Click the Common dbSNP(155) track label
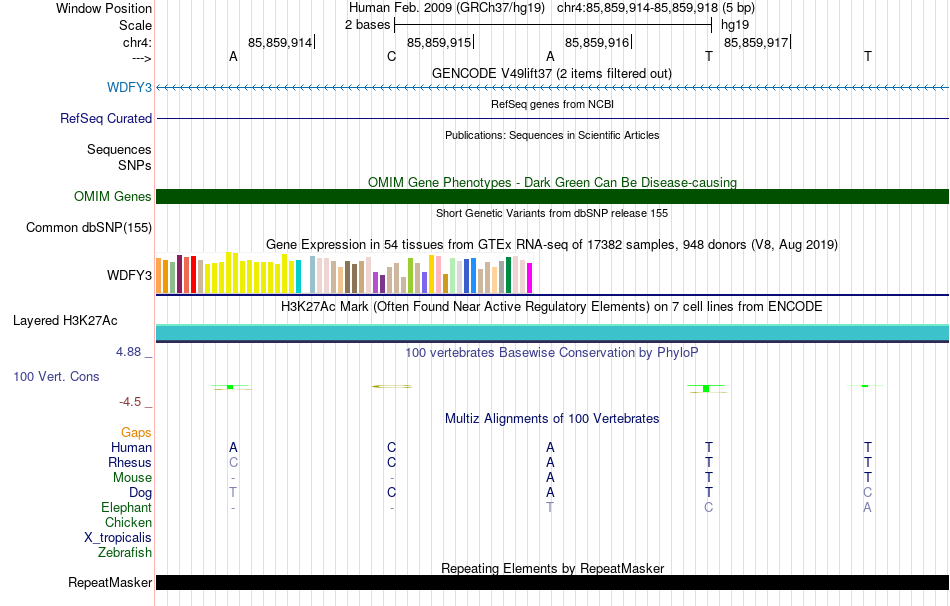The height and width of the screenshot is (606, 950). click(89, 227)
